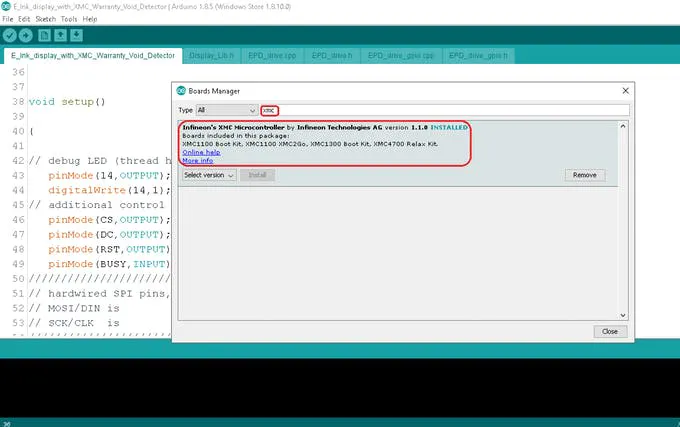Image resolution: width=680 pixels, height=427 pixels.
Task: Click the Boards Manager search field
Action: tap(445, 110)
